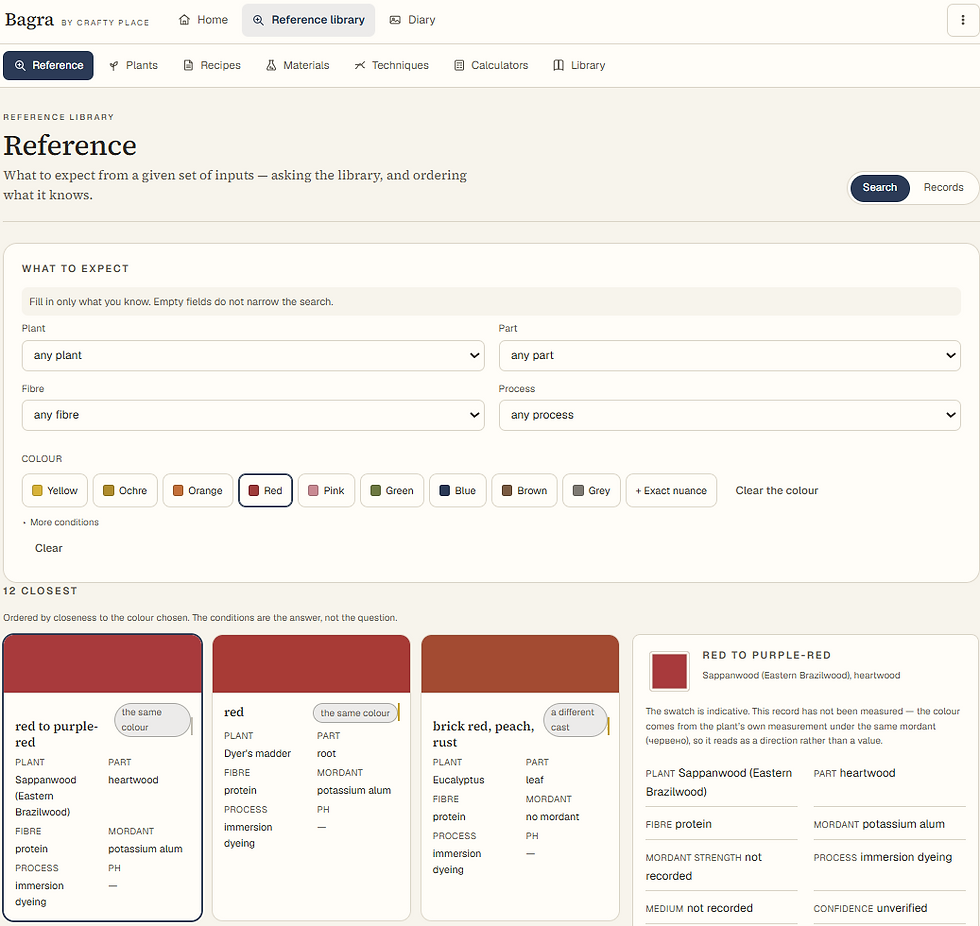Image resolution: width=980 pixels, height=926 pixels.
Task: Go to the Library section
Action: [x=579, y=66]
